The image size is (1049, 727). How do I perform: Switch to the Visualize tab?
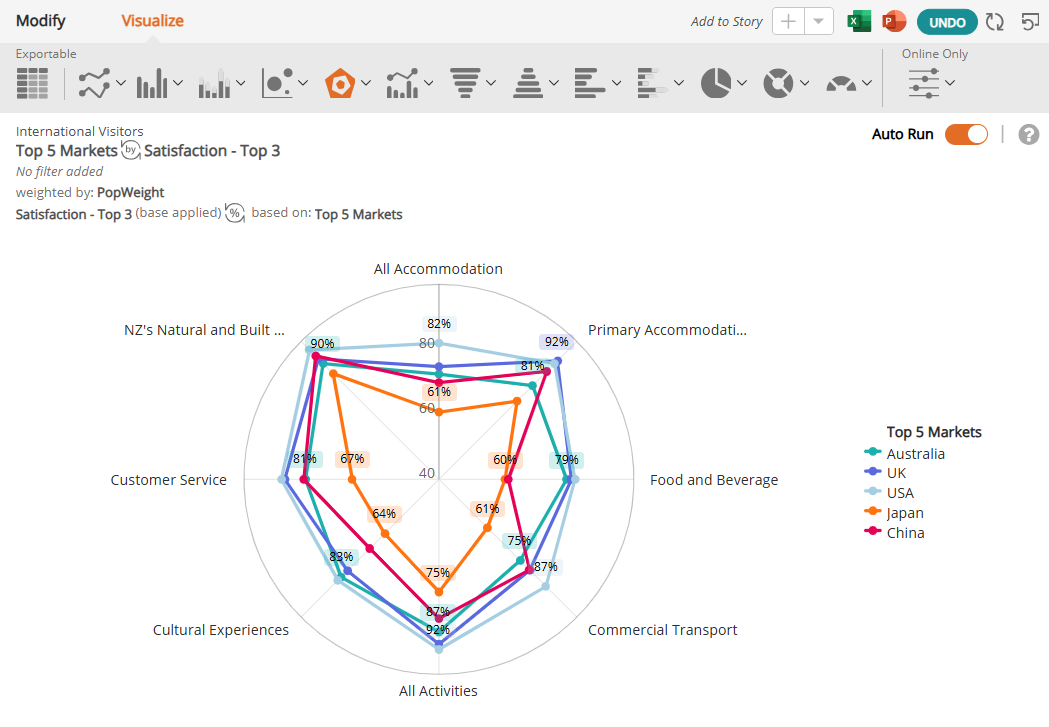coord(153,21)
